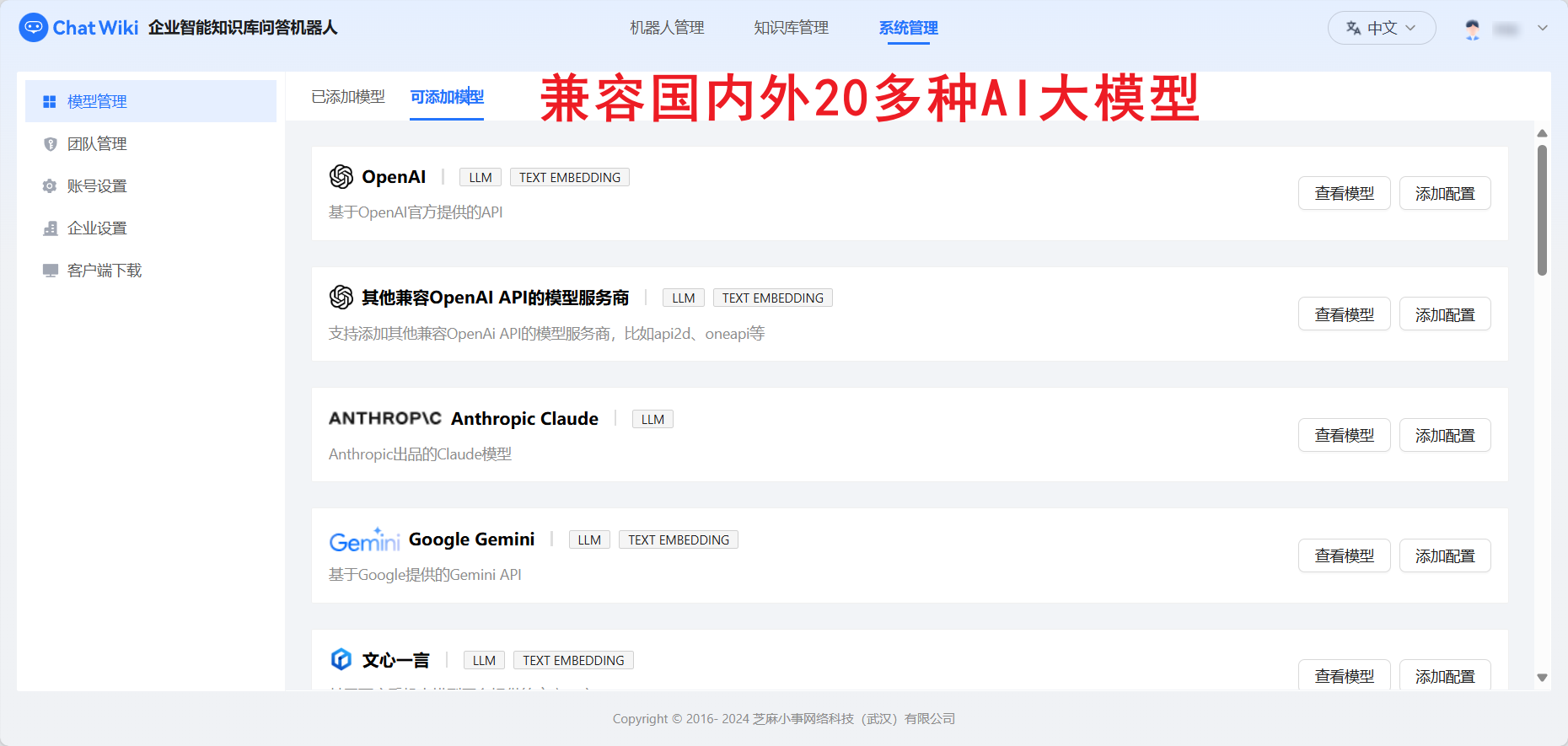Click the 文心一言 hexagon logo
Image resolution: width=1568 pixels, height=746 pixels.
[x=341, y=659]
